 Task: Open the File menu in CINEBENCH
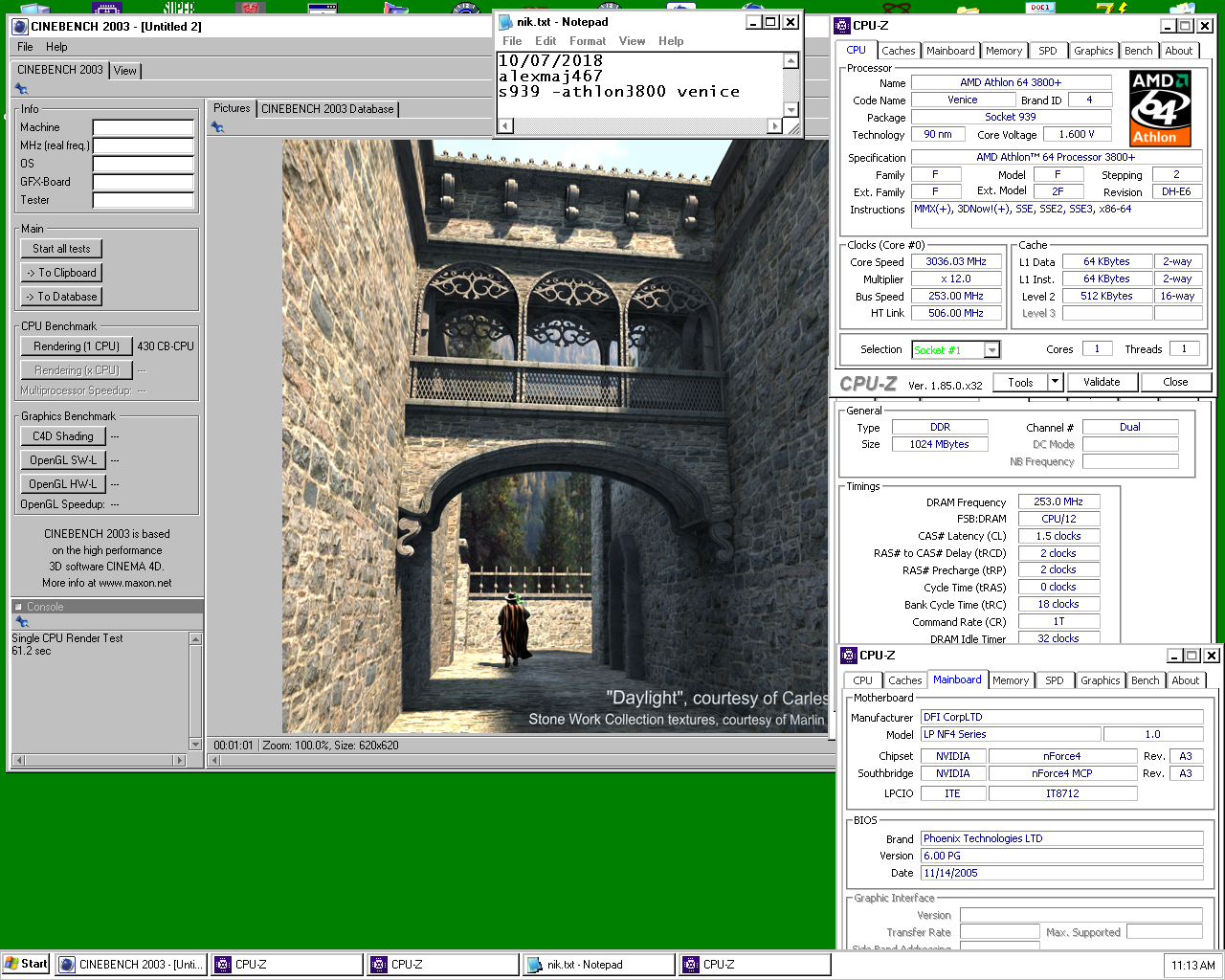25,47
